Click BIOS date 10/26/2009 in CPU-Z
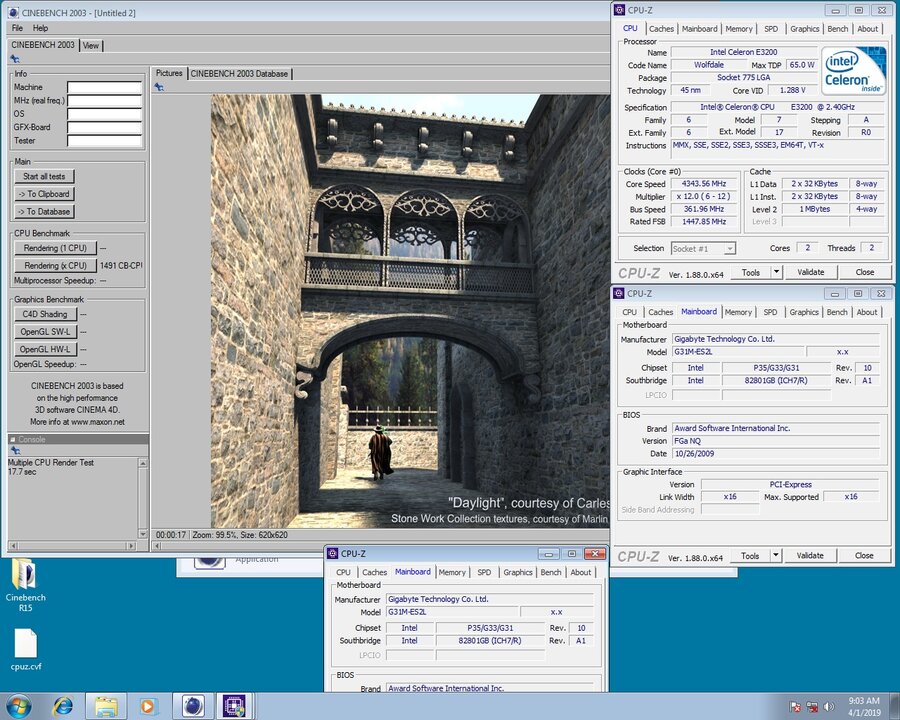 click(x=775, y=454)
